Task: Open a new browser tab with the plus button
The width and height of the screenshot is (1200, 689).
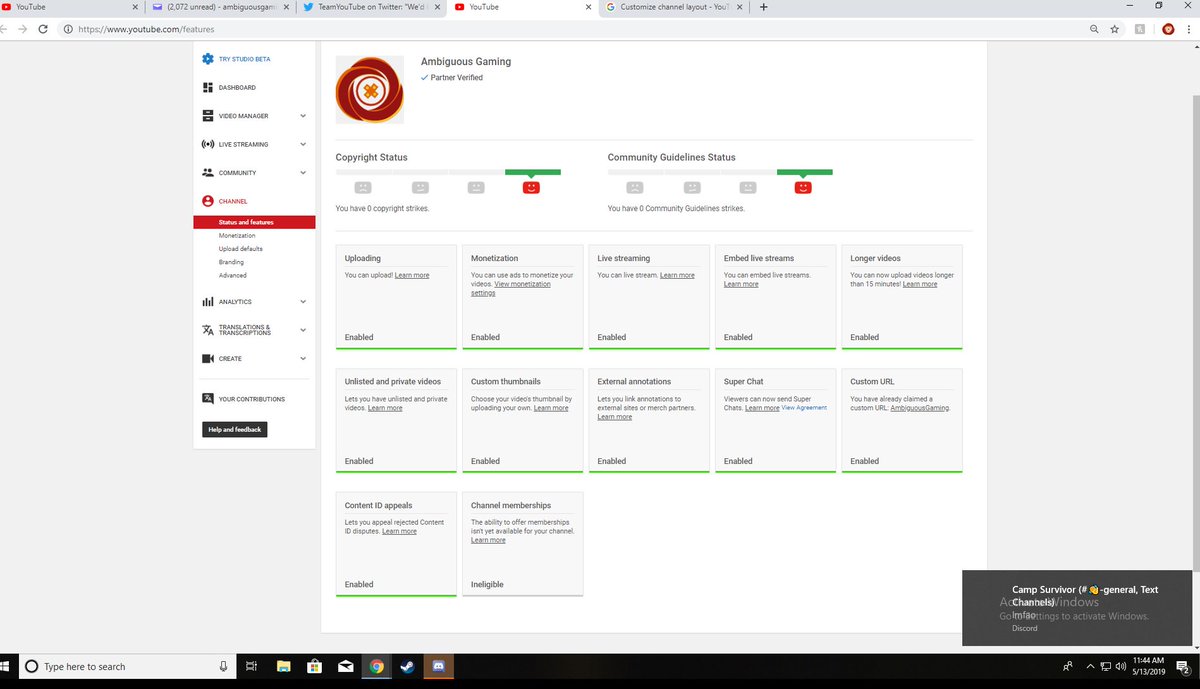Action: click(x=764, y=7)
